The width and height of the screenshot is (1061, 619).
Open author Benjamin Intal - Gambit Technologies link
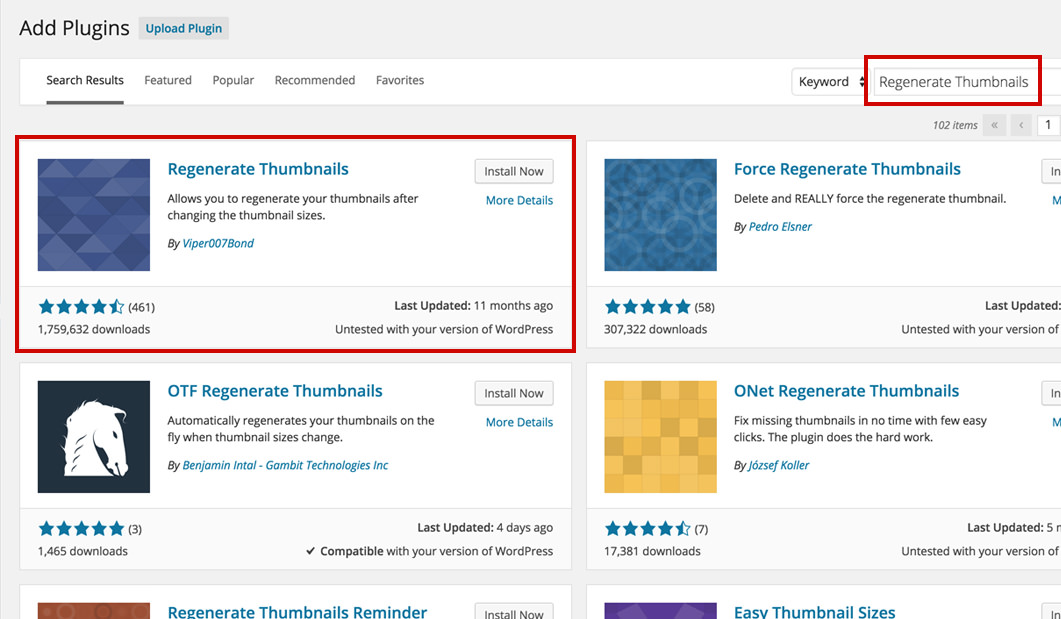286,465
